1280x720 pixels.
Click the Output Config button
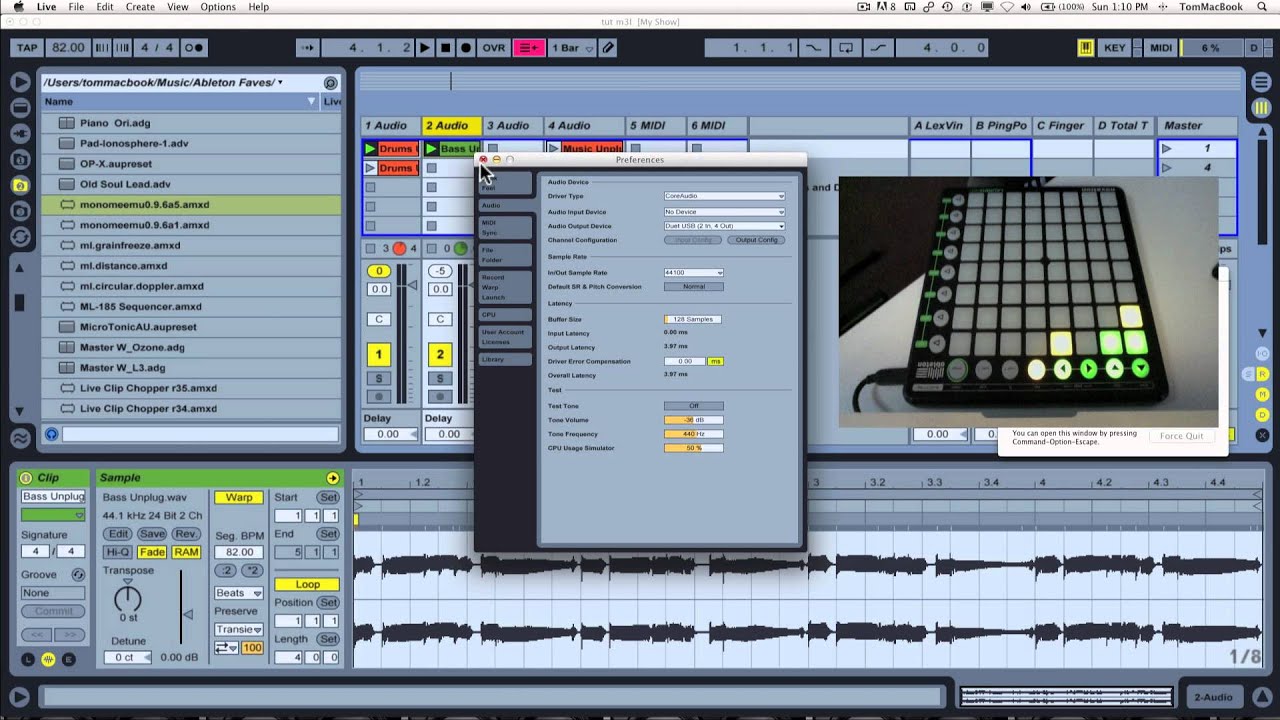(x=756, y=240)
